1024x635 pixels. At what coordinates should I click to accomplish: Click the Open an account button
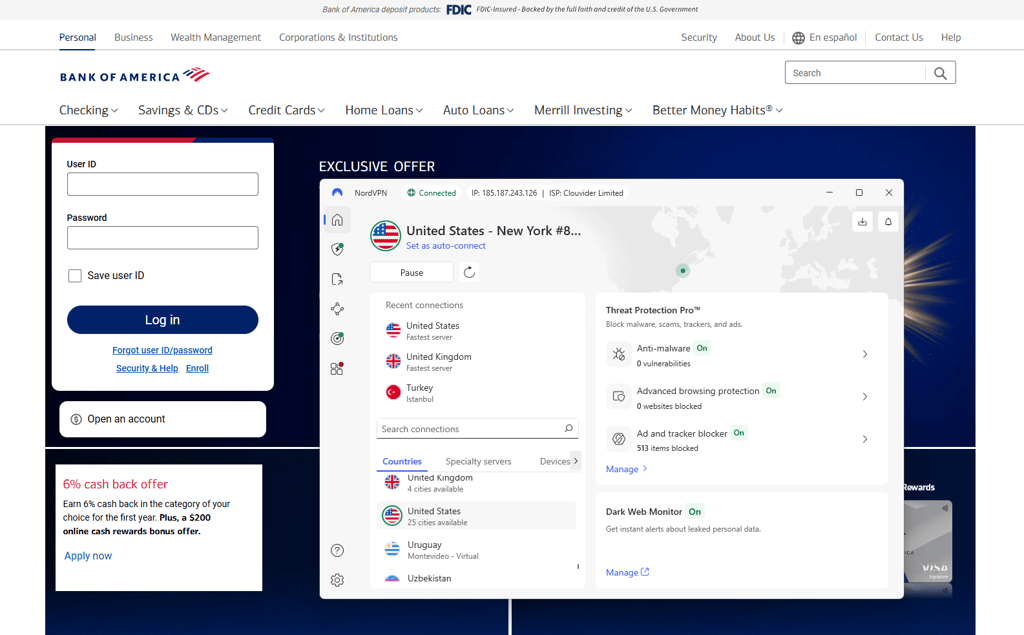(x=163, y=419)
